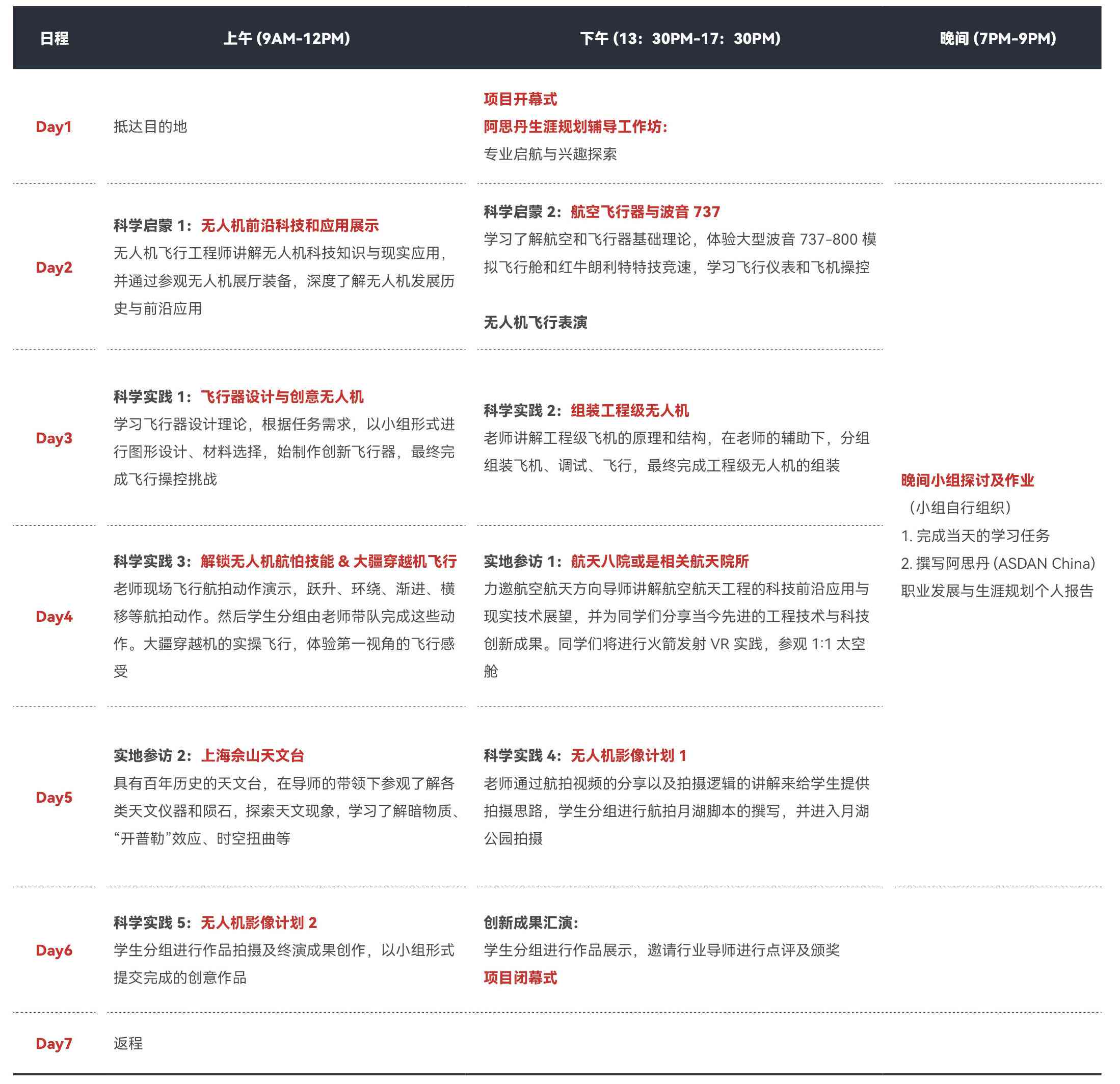Click 科学实践 2 label
Viewport: 1120px width, 1084px height.
coord(522,410)
